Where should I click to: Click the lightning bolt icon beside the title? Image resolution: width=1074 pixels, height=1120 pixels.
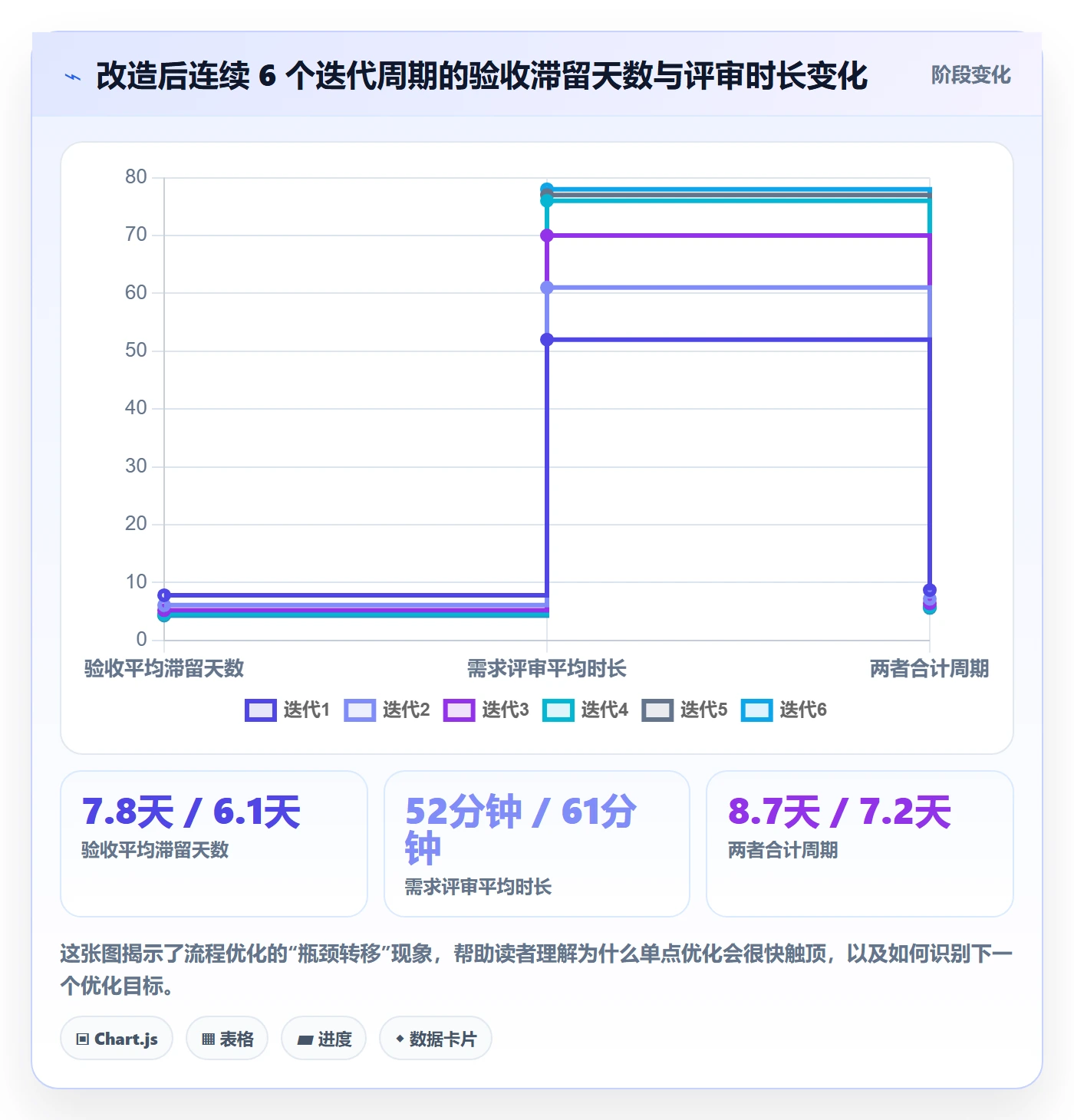pyautogui.click(x=73, y=77)
